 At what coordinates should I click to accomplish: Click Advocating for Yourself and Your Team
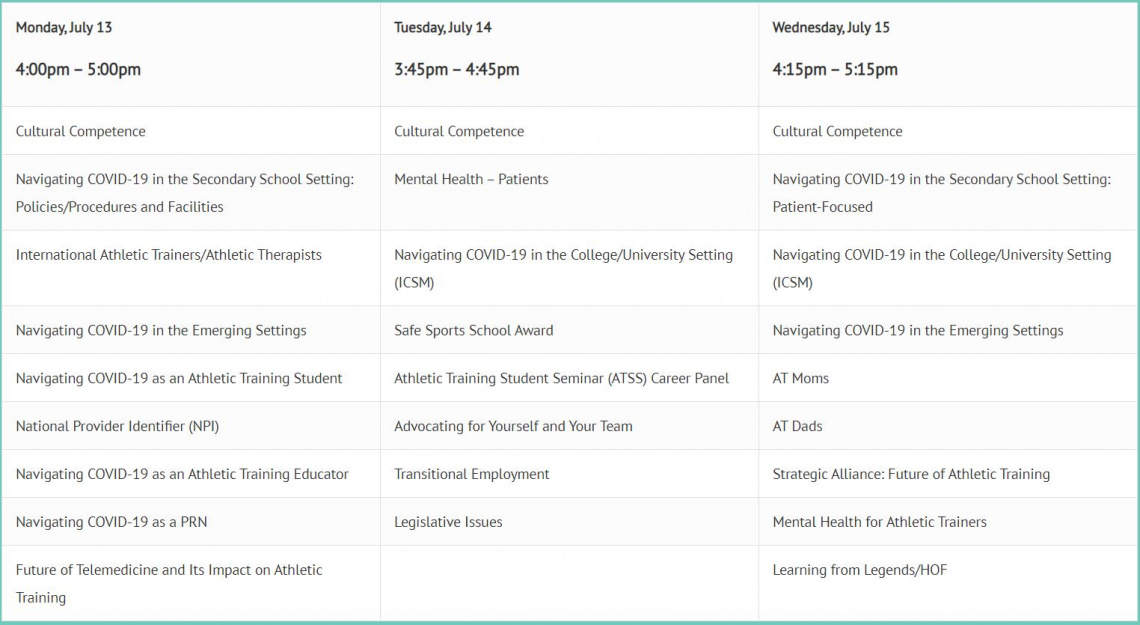coord(513,427)
